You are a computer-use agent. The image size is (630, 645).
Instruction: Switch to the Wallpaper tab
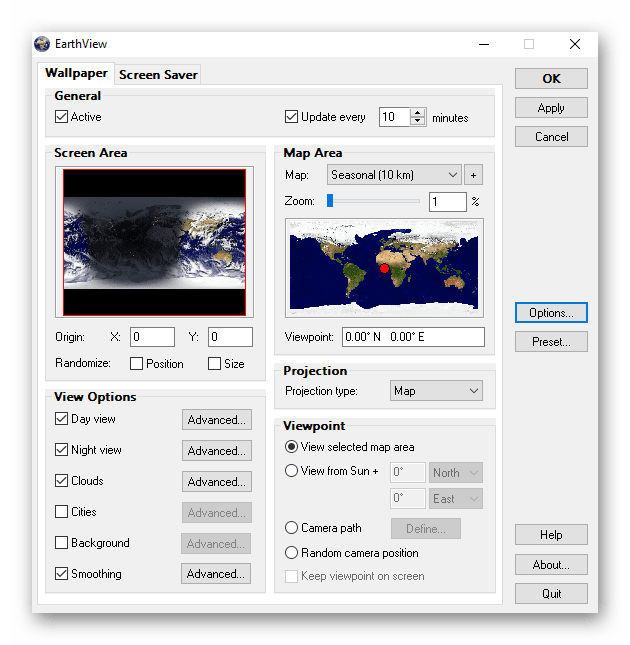(76, 73)
